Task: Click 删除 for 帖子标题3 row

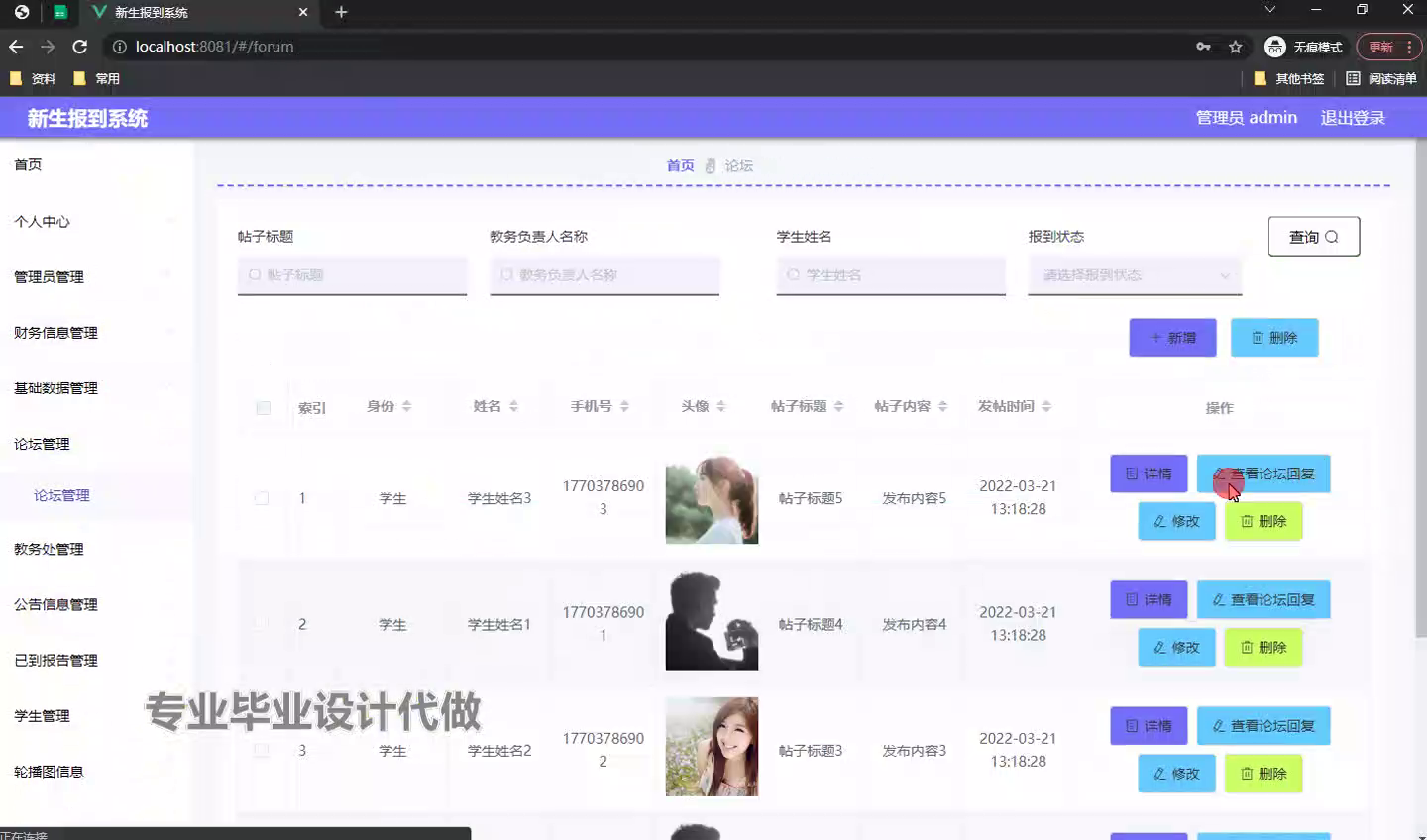Action: click(x=1263, y=774)
